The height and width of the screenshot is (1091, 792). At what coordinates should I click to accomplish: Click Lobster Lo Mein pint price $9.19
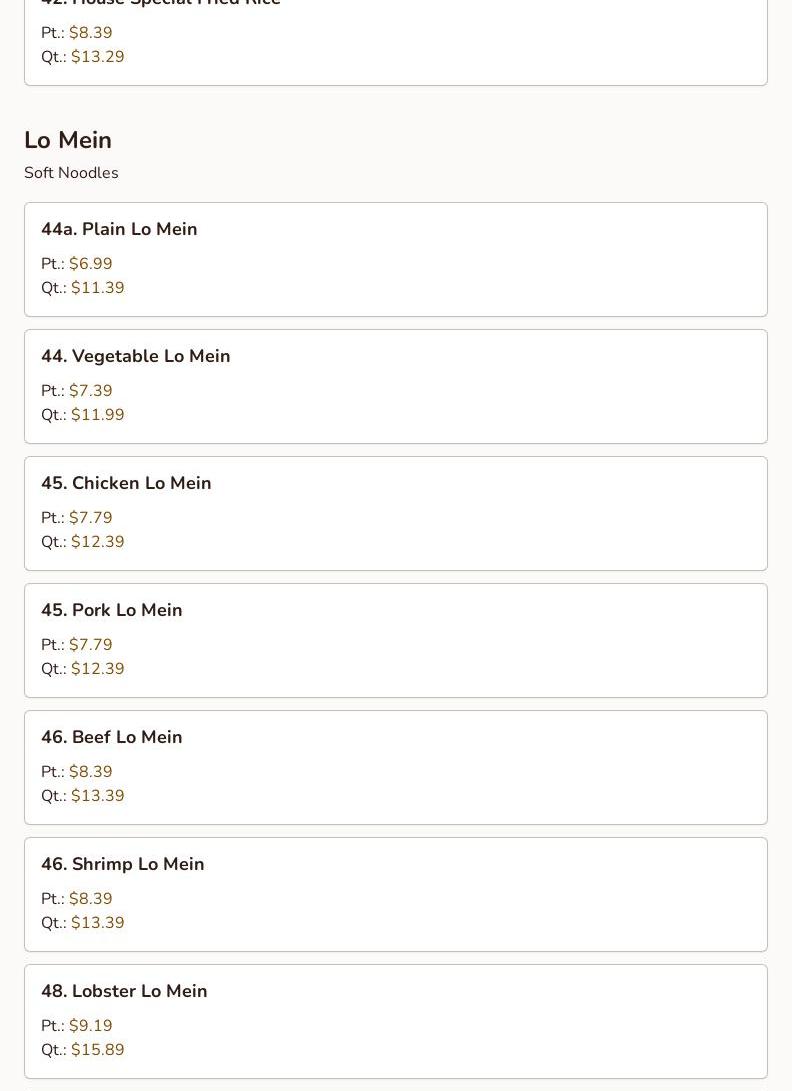90,1026
